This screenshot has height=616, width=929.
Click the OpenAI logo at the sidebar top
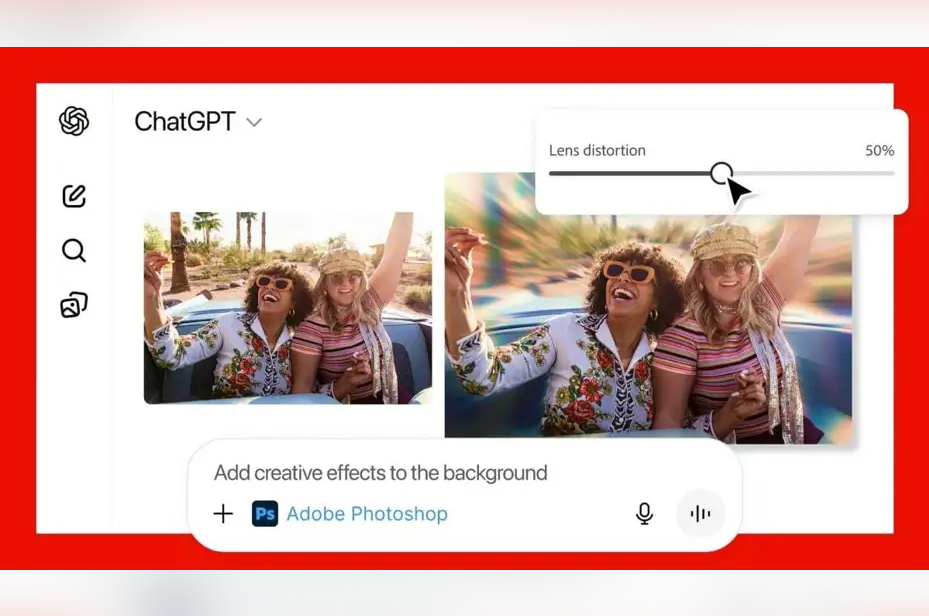pos(73,122)
